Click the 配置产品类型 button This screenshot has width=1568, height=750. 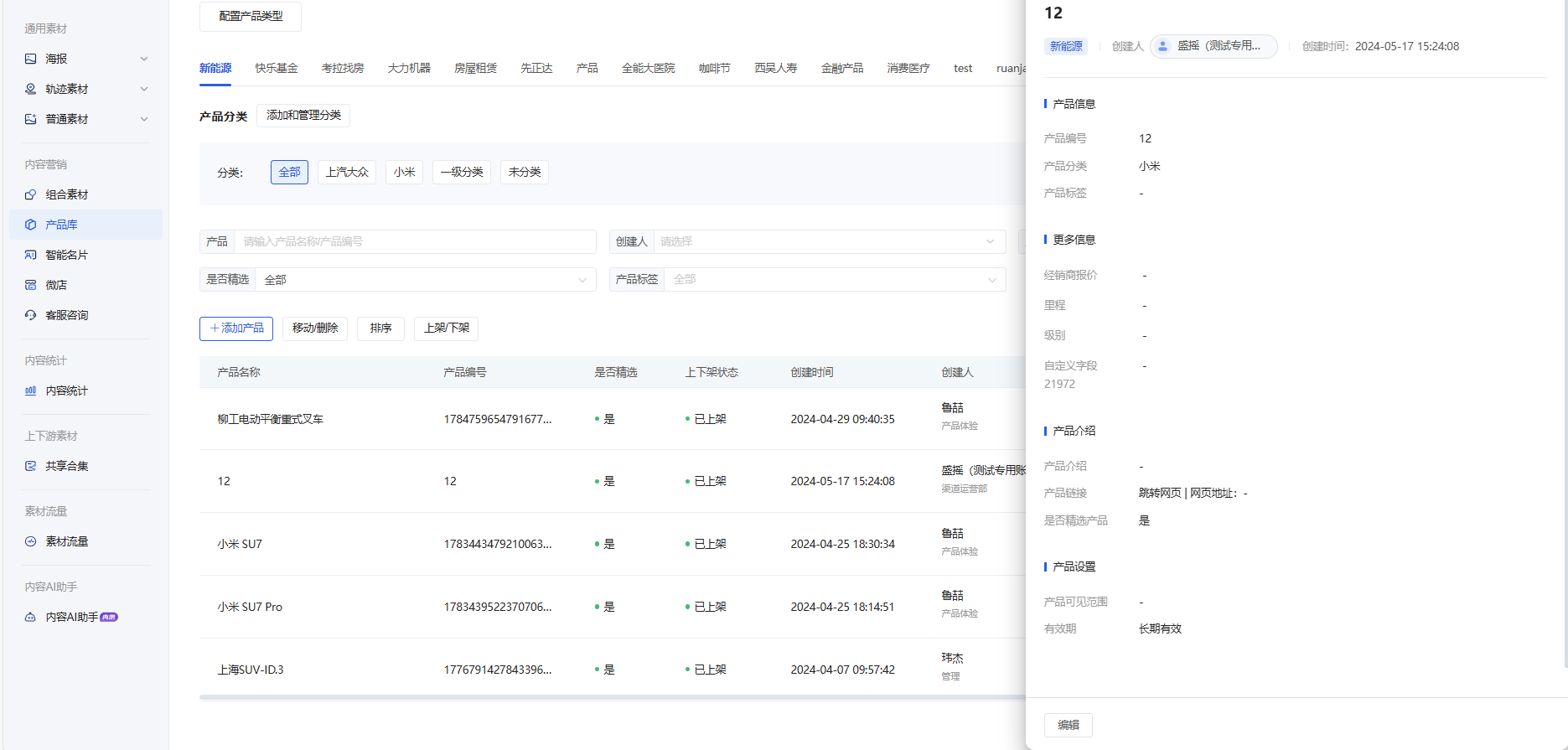(x=251, y=16)
